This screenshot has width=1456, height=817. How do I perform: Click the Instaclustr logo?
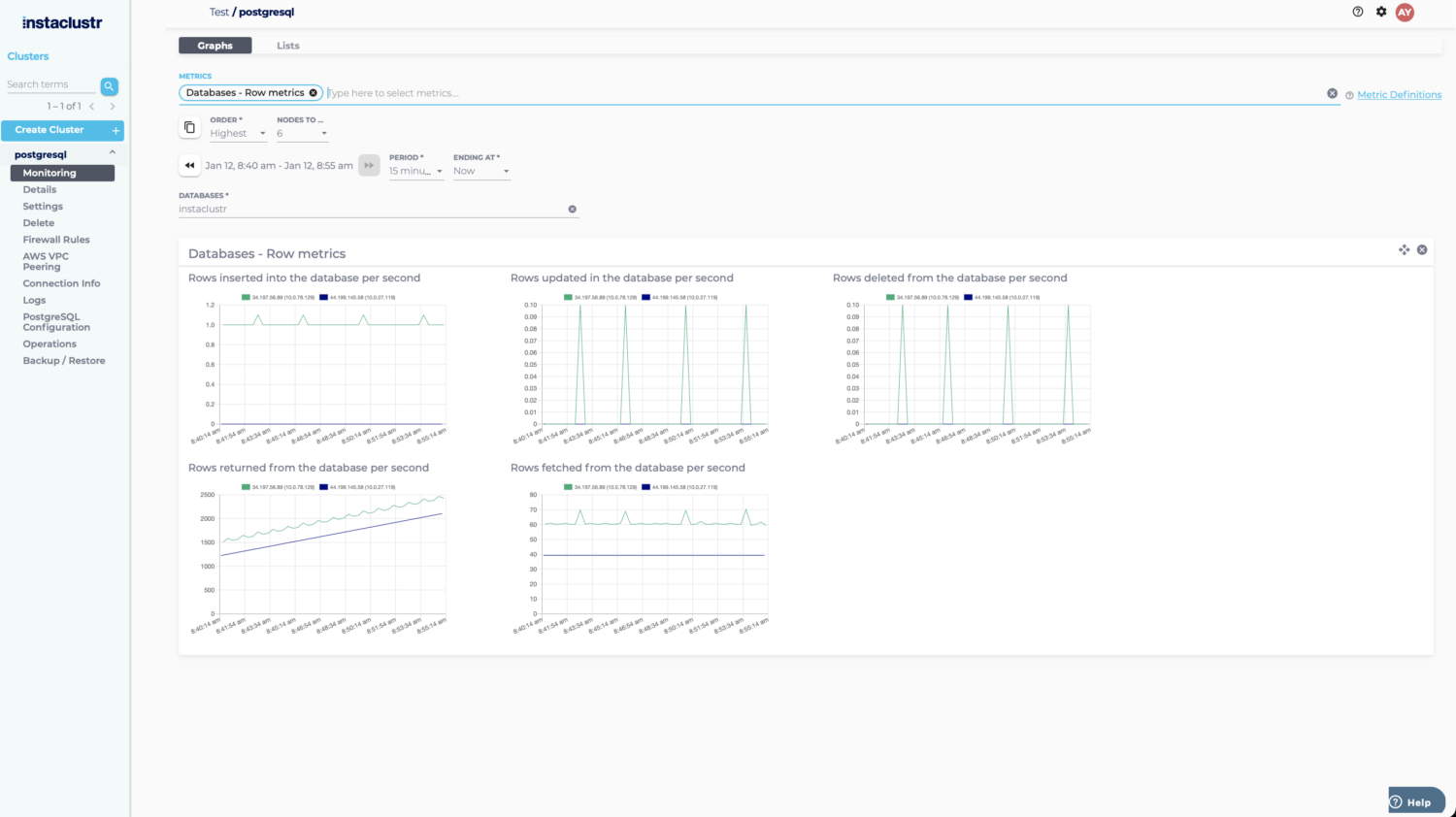(62, 21)
